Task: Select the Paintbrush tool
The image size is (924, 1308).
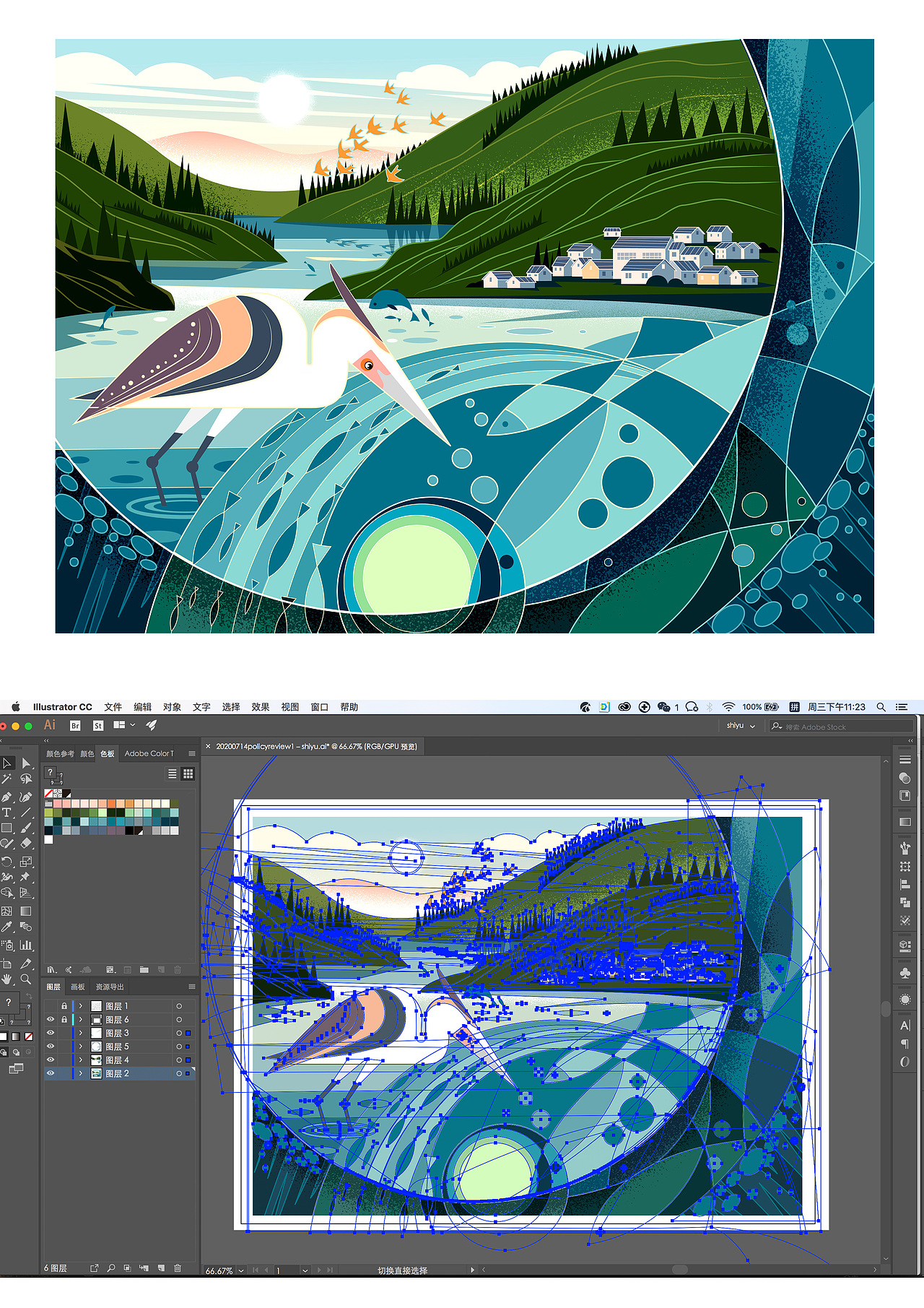Action: point(26,828)
